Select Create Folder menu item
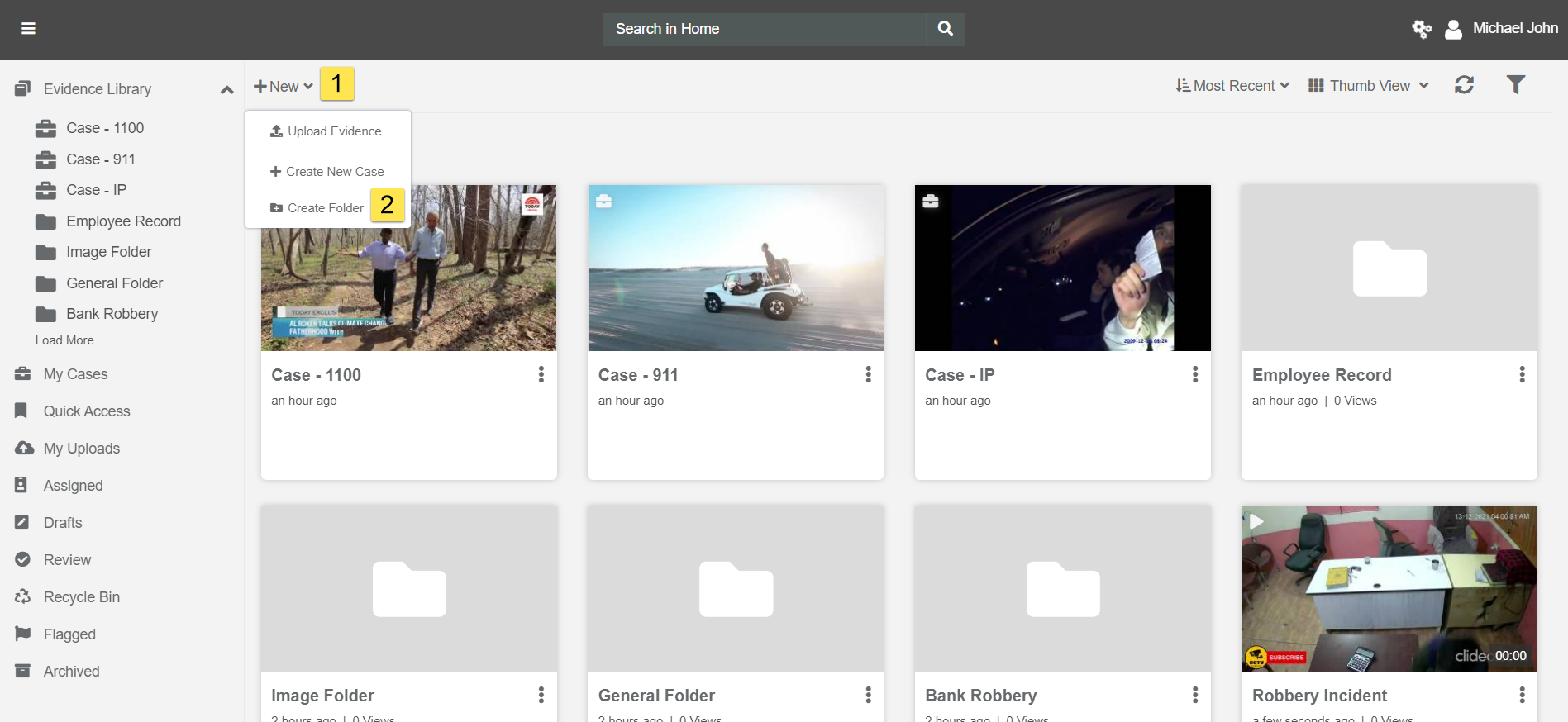 tap(317, 208)
